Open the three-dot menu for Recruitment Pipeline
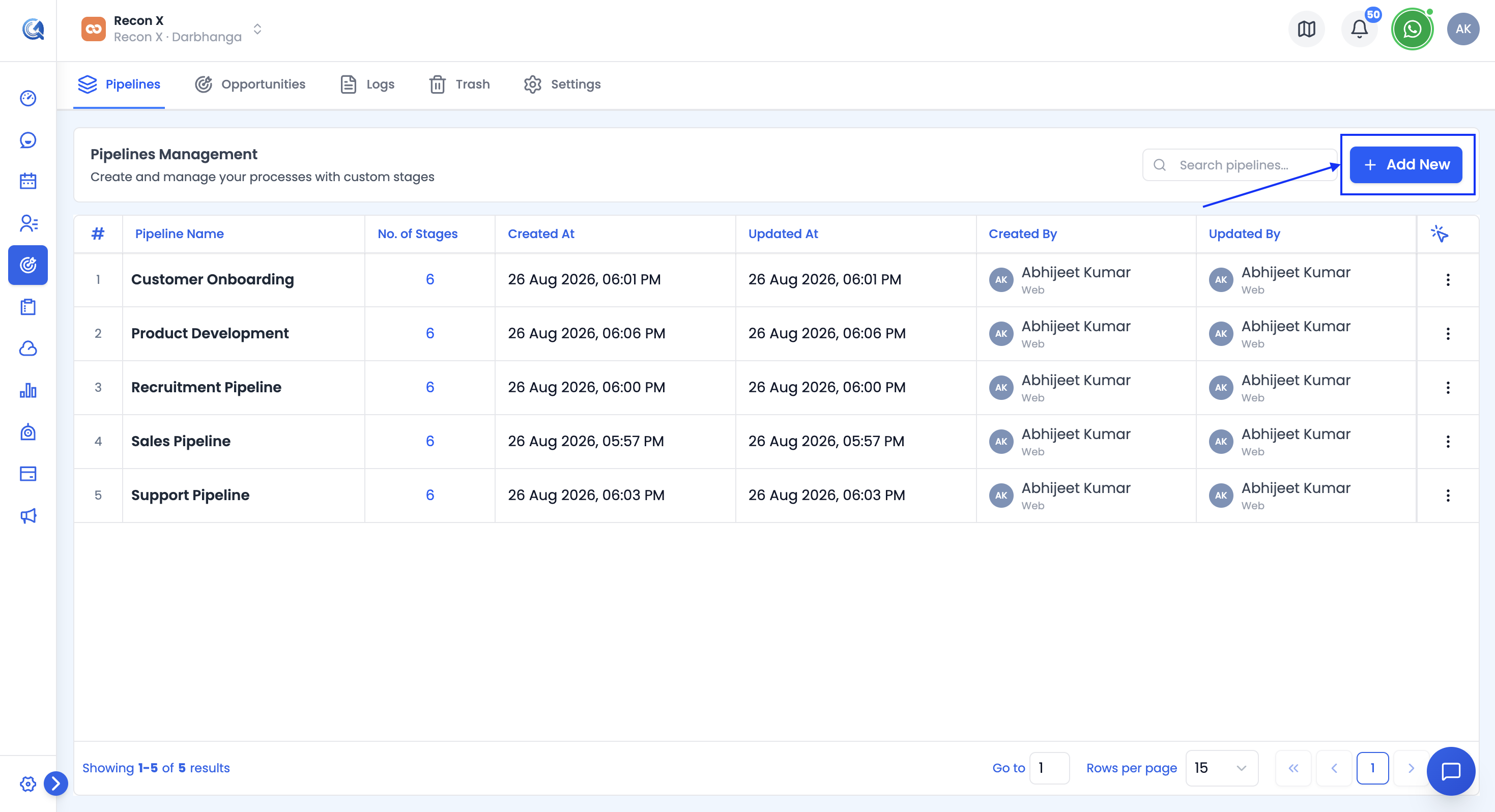 coord(1448,388)
